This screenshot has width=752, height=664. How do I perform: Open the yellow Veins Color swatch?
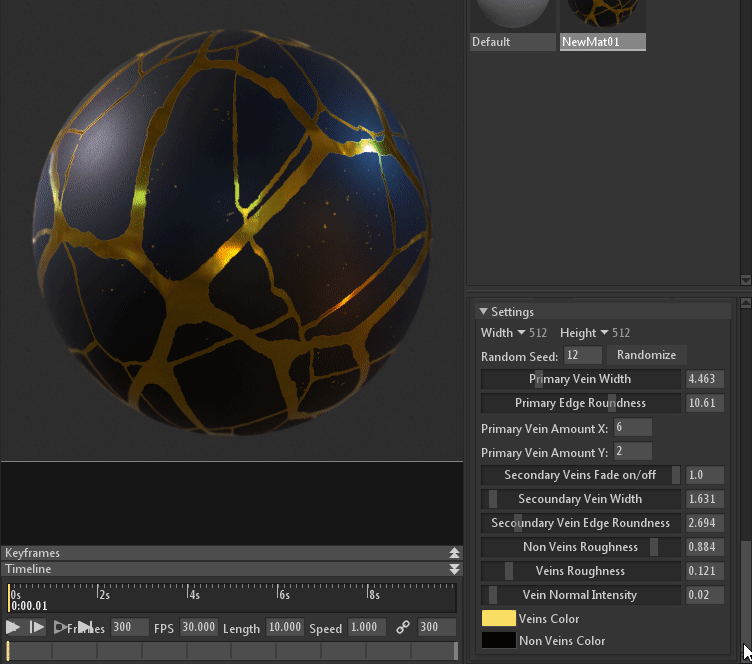pyautogui.click(x=499, y=618)
